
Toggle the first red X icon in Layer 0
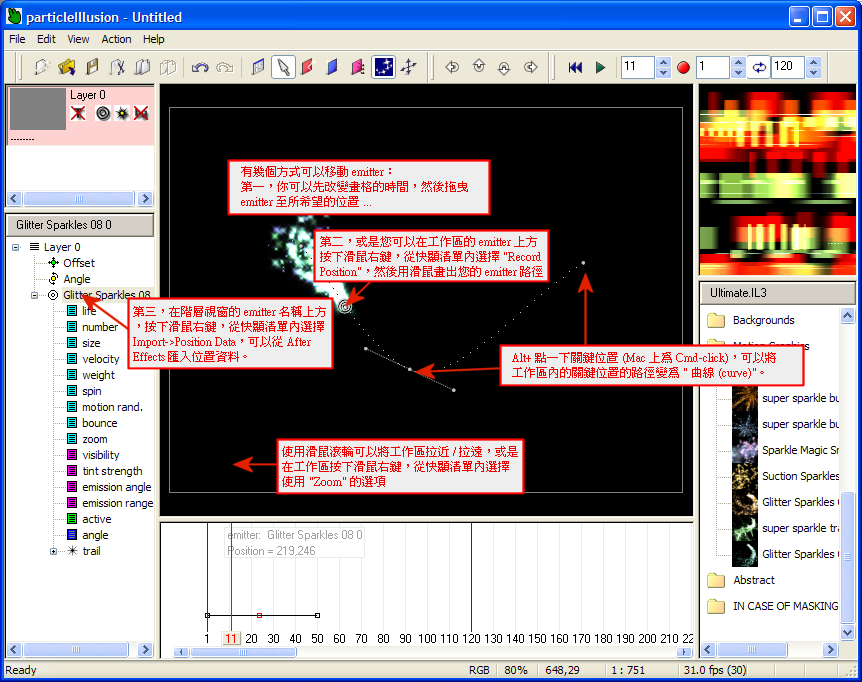[x=78, y=114]
